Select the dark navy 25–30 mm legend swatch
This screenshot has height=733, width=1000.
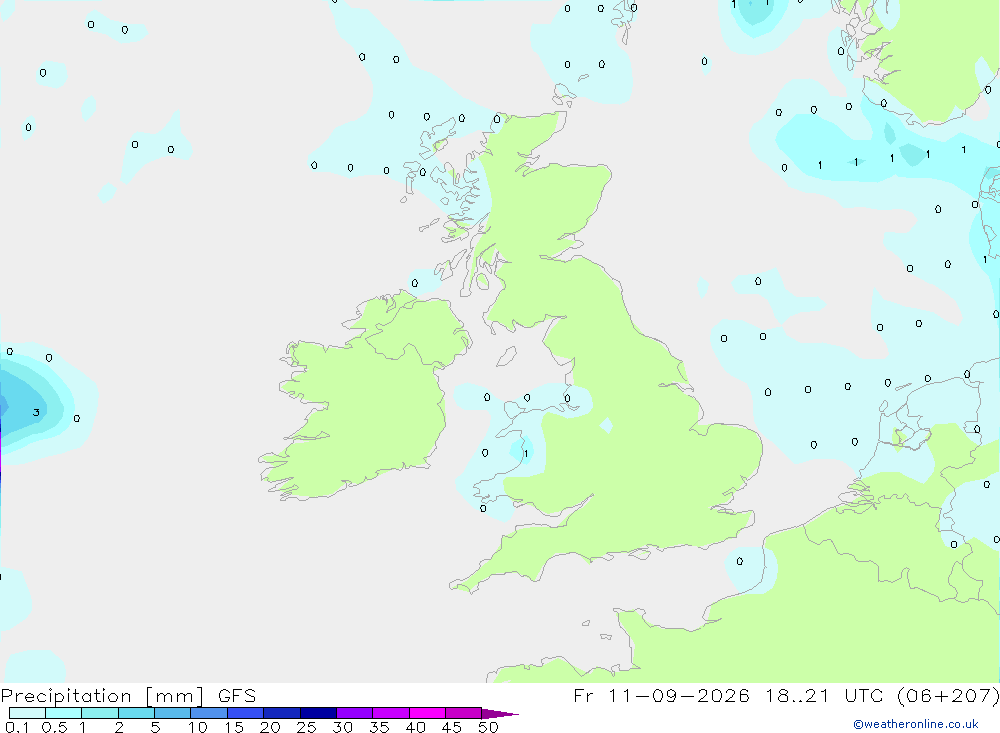pyautogui.click(x=318, y=713)
